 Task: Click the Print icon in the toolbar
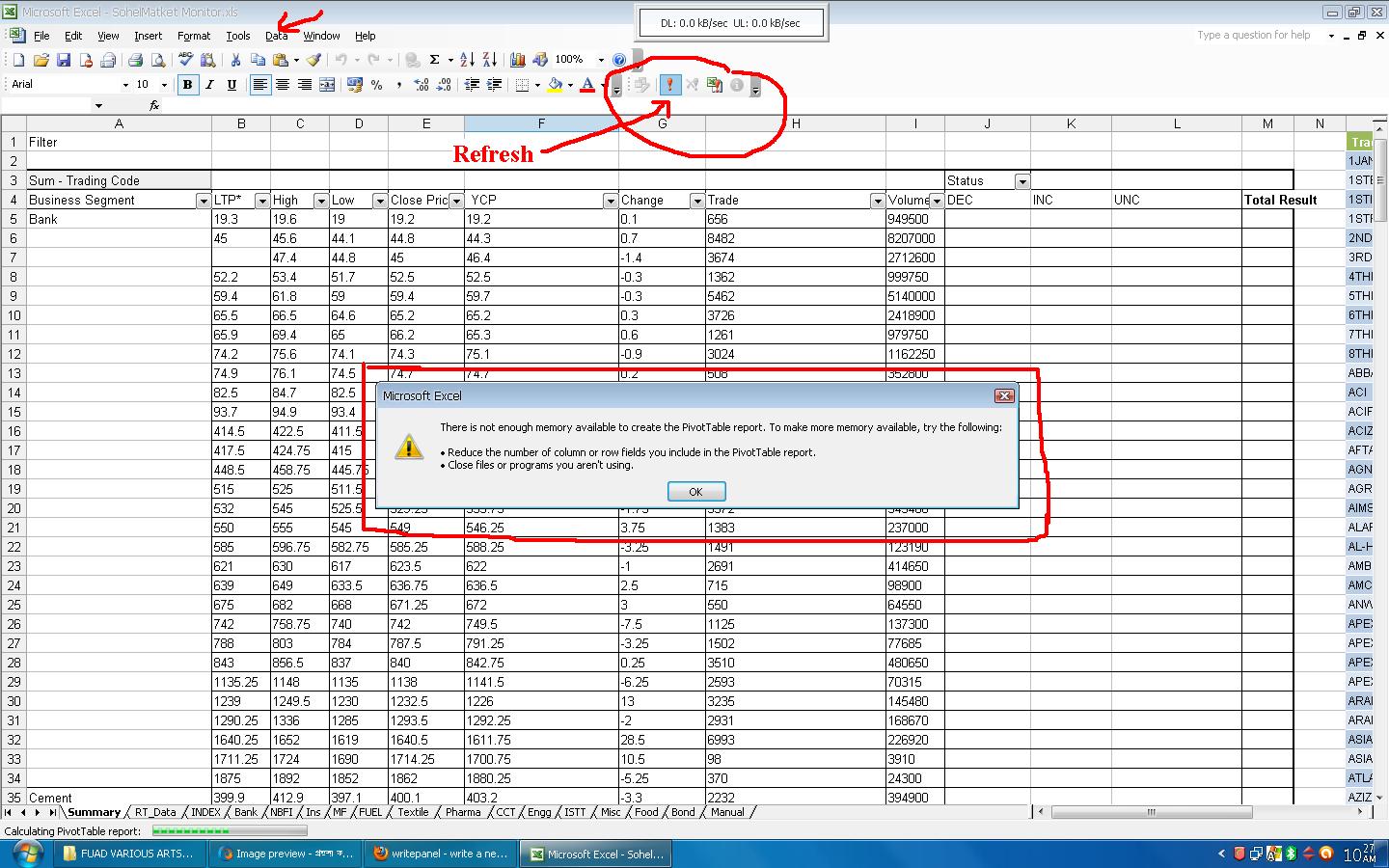click(136, 60)
